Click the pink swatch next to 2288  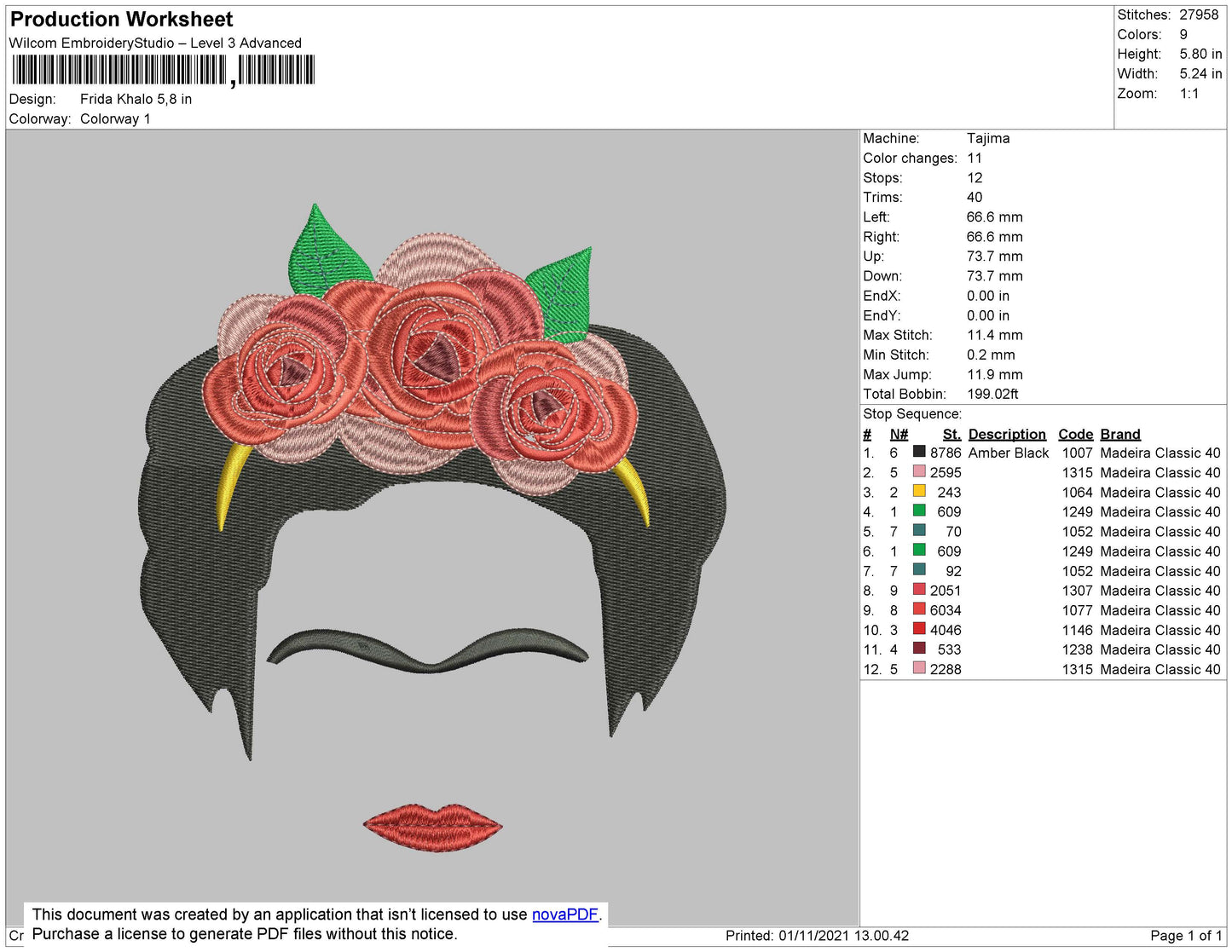coord(919,667)
